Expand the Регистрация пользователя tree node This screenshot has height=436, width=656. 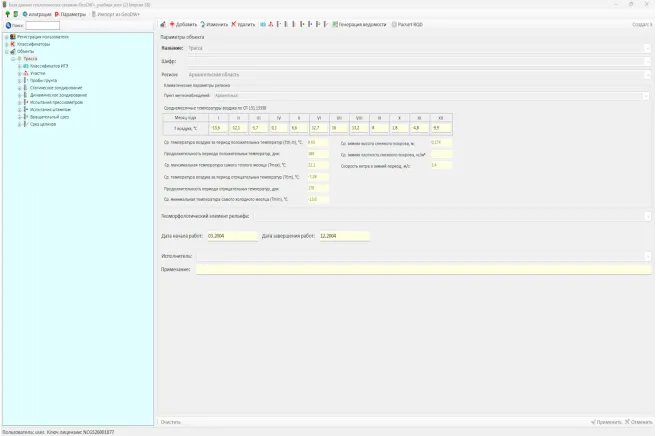coord(6,37)
